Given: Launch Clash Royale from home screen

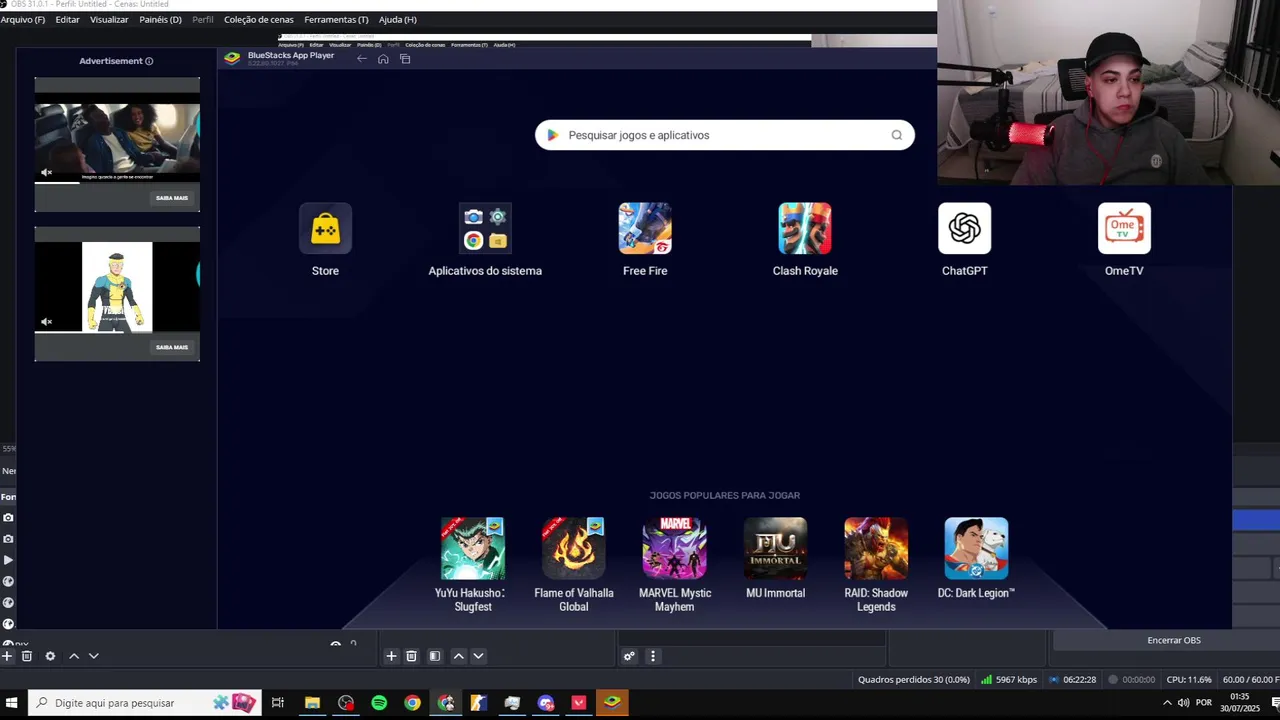Looking at the screenshot, I should point(805,229).
